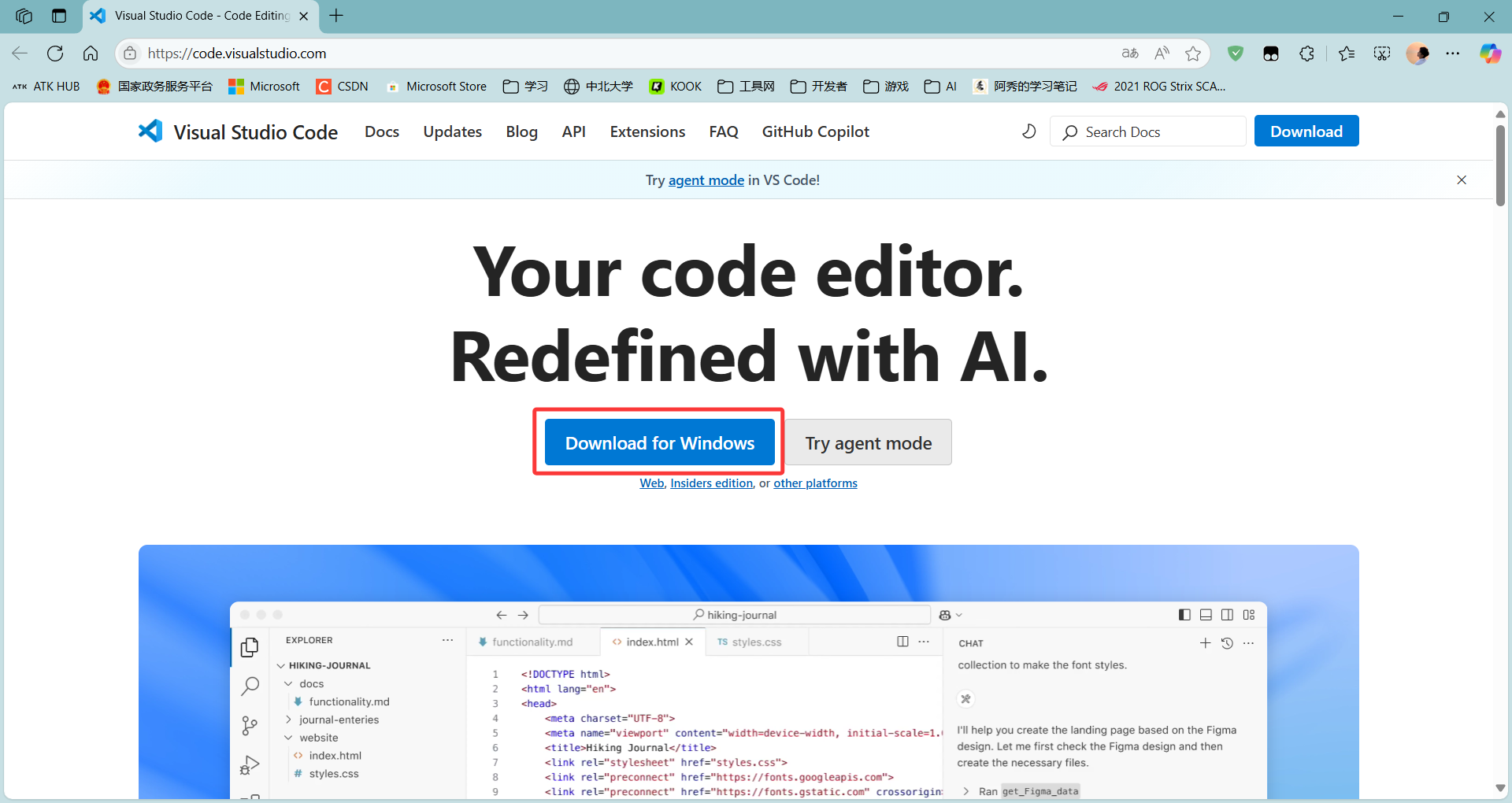The image size is (1512, 803).
Task: Open the 国家政务服务平台 bookmark
Action: click(154, 87)
